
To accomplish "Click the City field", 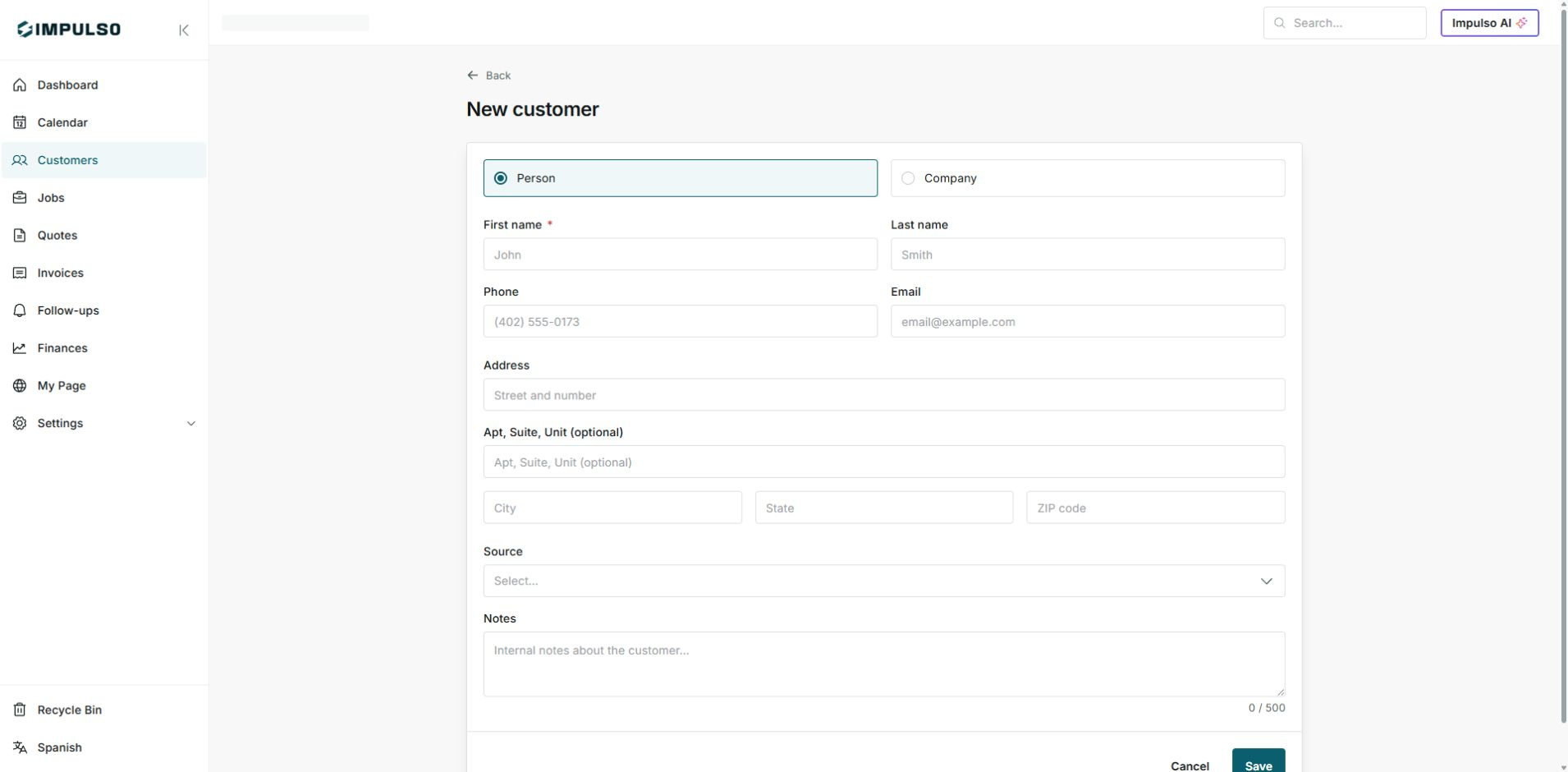I will (612, 508).
